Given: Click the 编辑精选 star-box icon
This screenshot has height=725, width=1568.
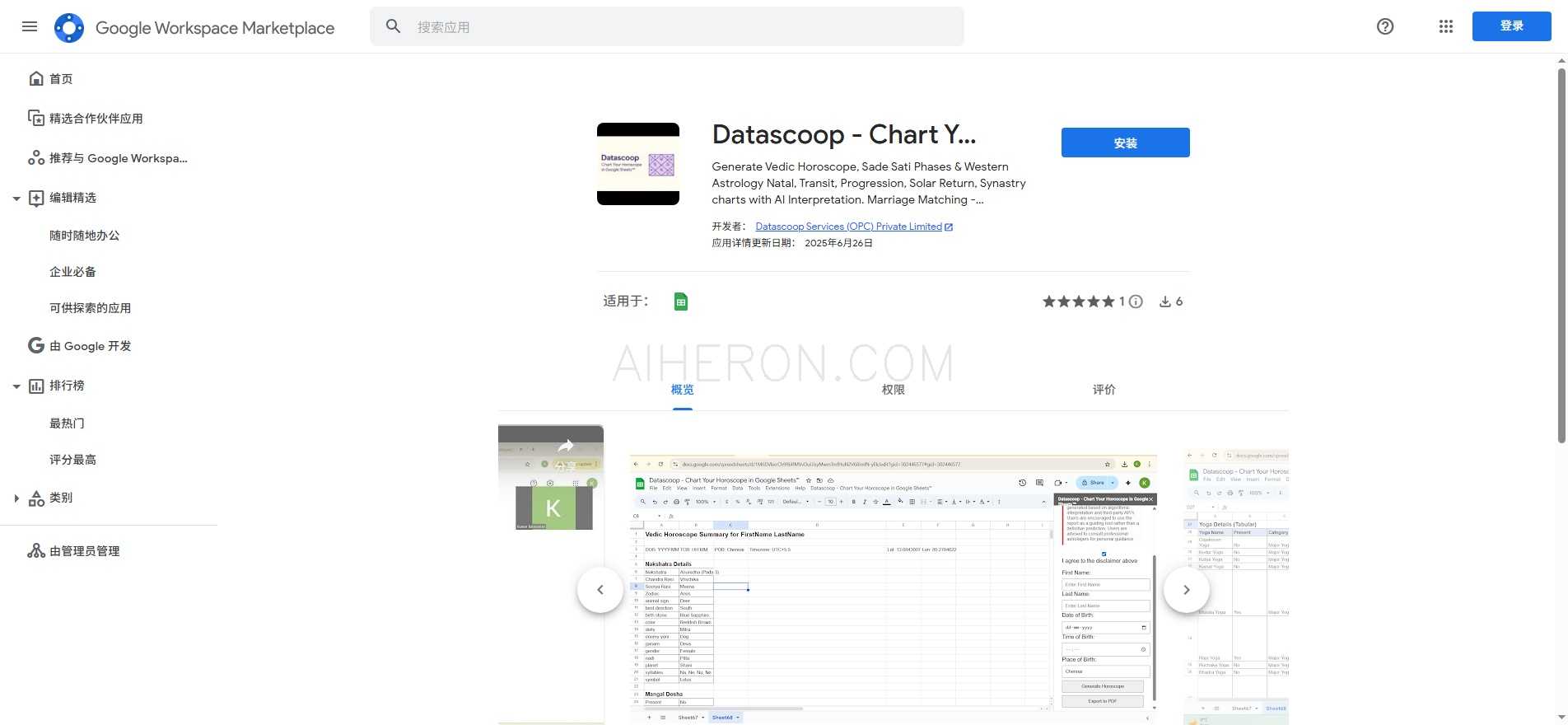Looking at the screenshot, I should click(x=36, y=198).
